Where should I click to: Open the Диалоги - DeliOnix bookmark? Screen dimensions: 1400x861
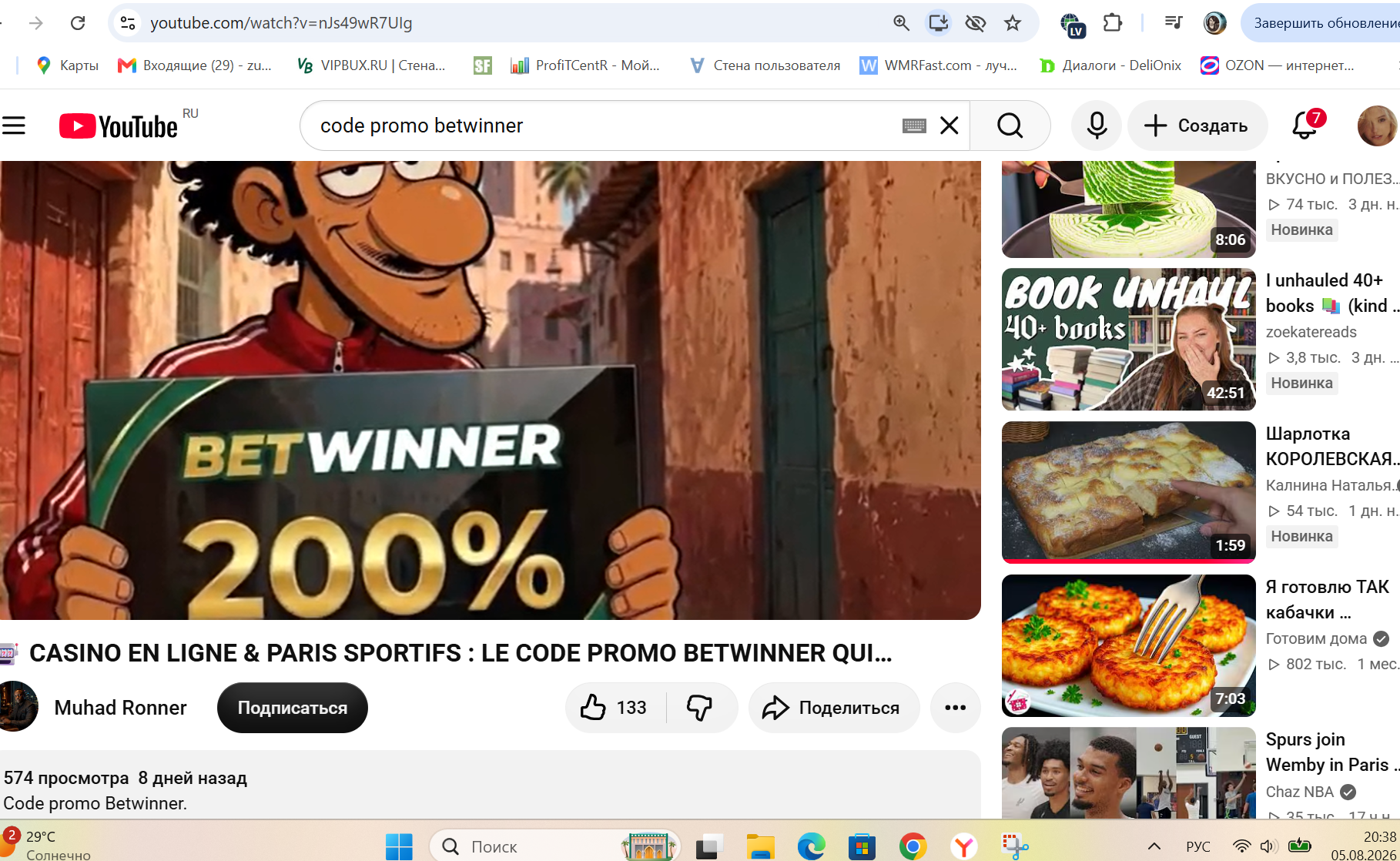coord(1110,65)
